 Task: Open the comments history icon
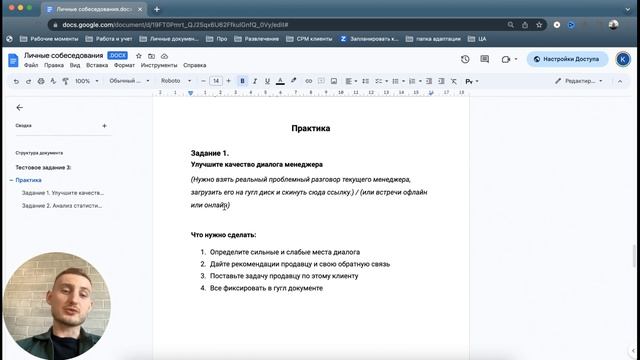pyautogui.click(x=484, y=59)
